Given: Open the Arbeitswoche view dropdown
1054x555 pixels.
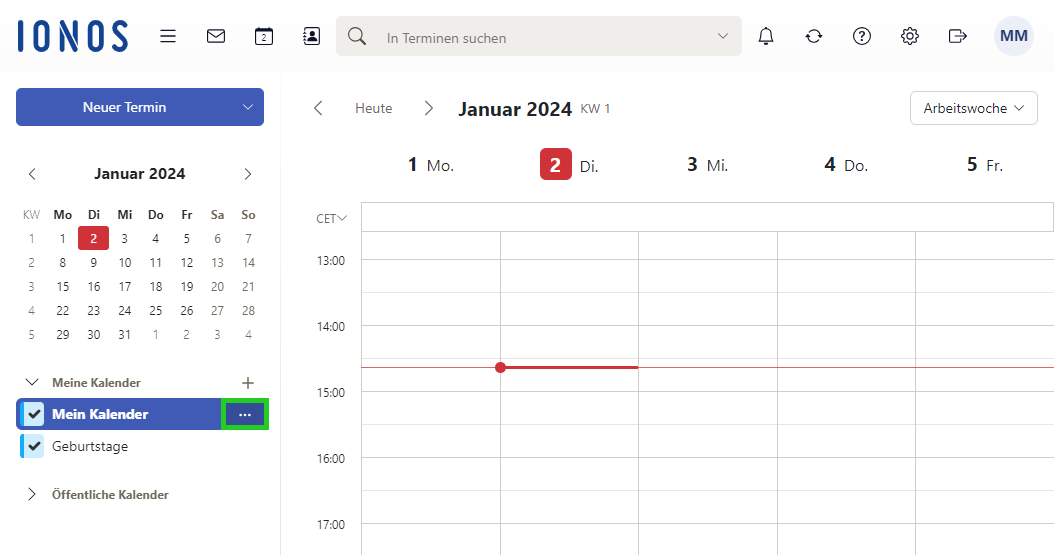Looking at the screenshot, I should point(973,108).
